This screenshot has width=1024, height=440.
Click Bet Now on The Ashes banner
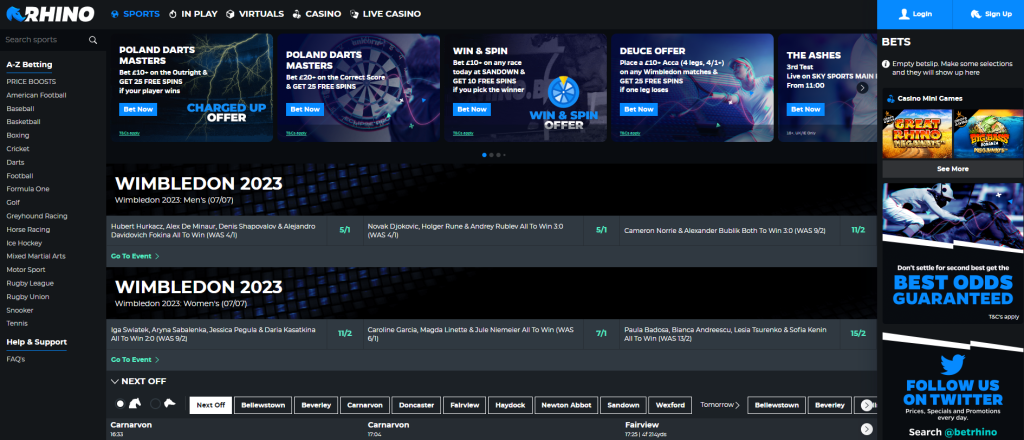805,109
